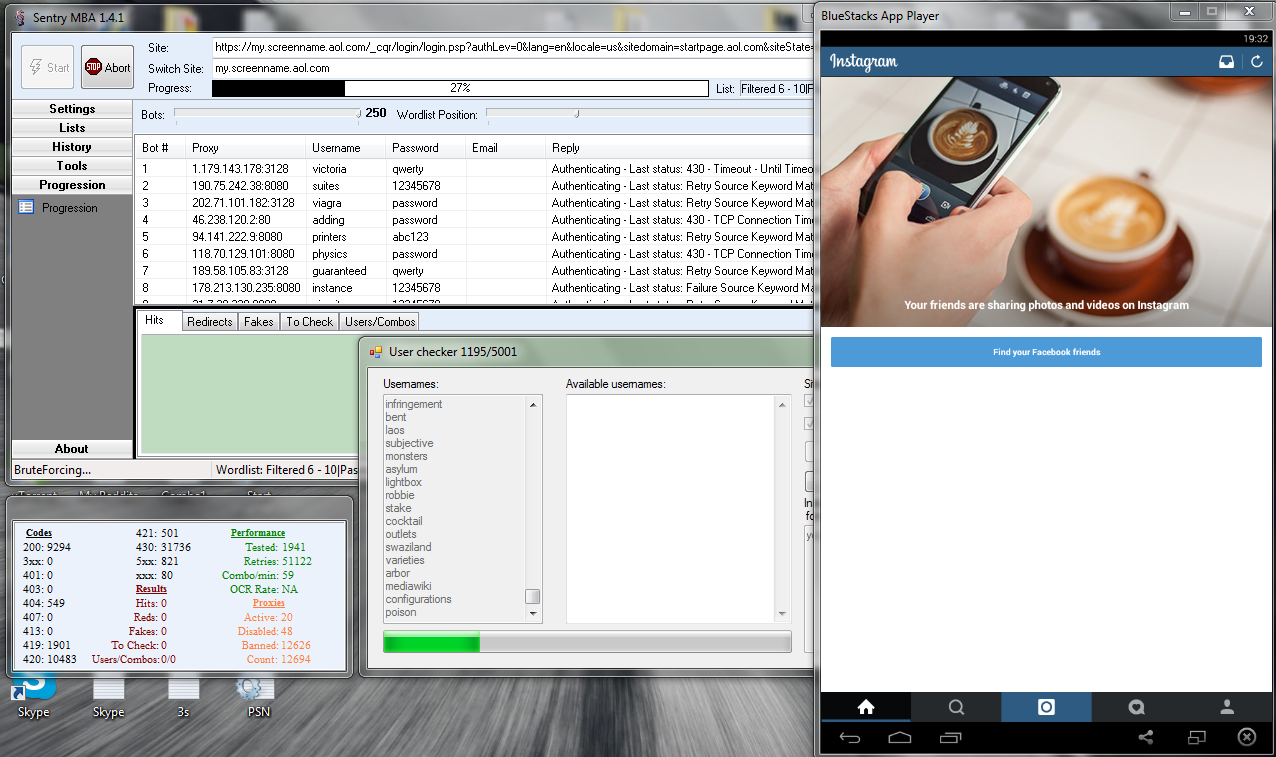Image resolution: width=1276 pixels, height=757 pixels.
Task: Expand the History sidebar section
Action: click(72, 146)
